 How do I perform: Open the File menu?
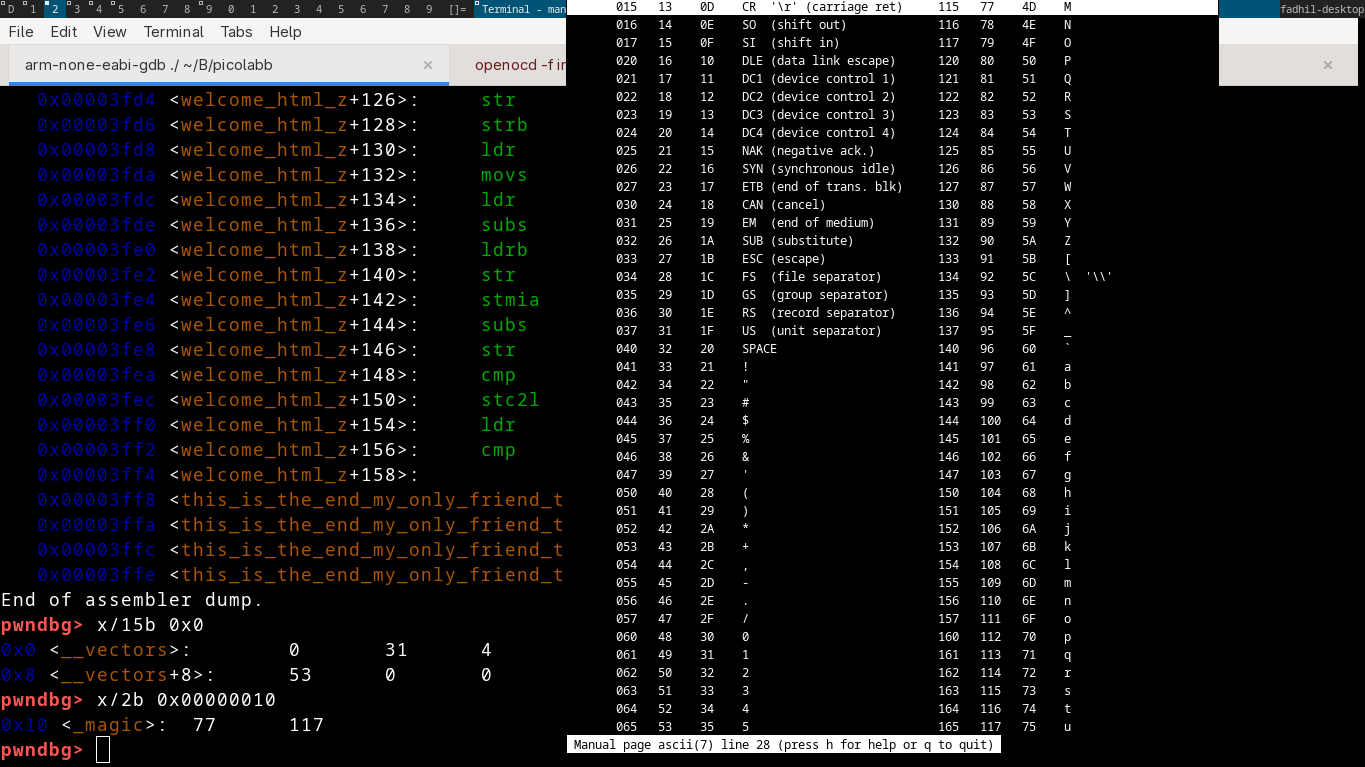[x=21, y=32]
